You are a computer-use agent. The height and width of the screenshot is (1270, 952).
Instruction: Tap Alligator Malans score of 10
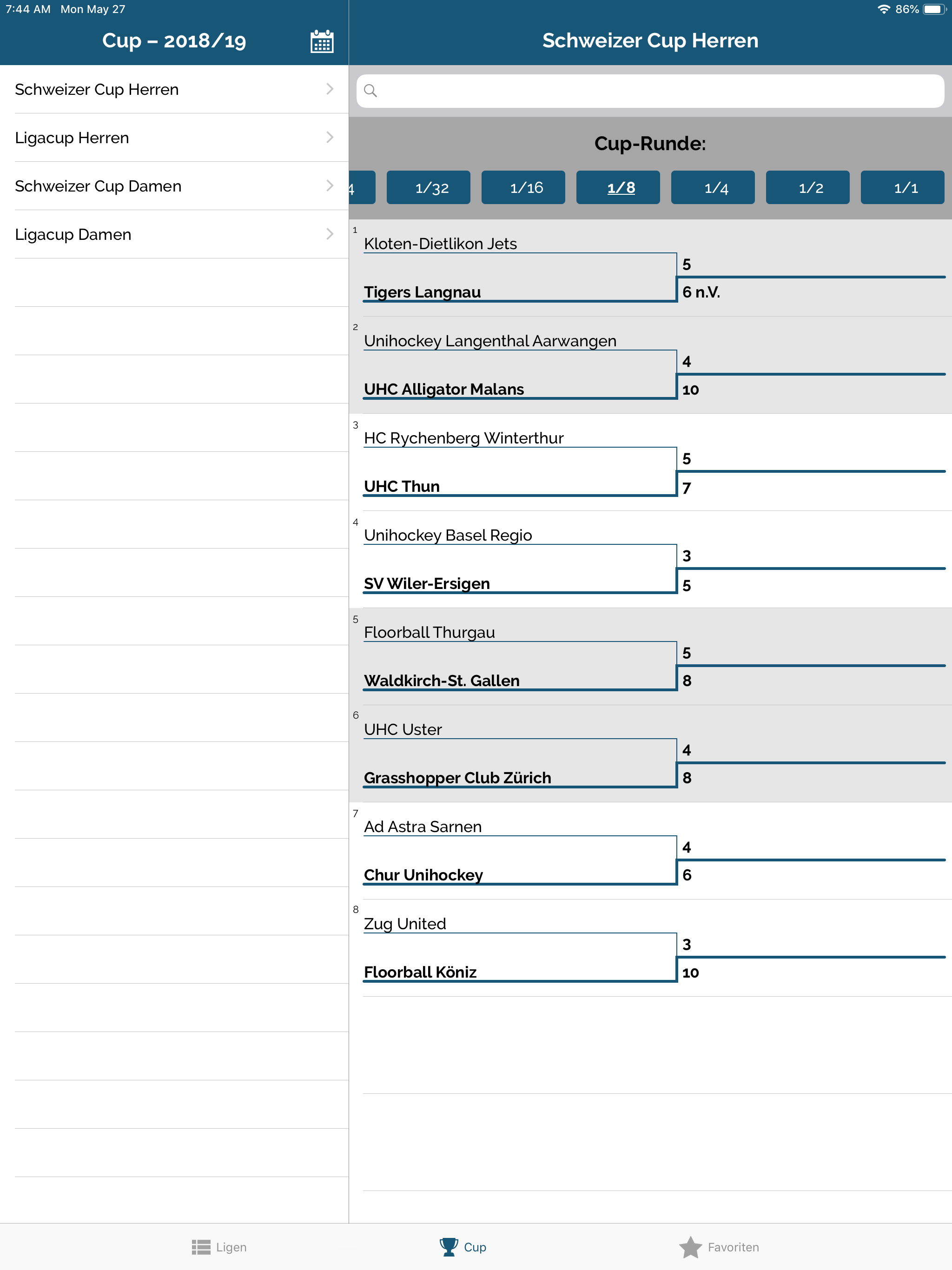tap(690, 390)
